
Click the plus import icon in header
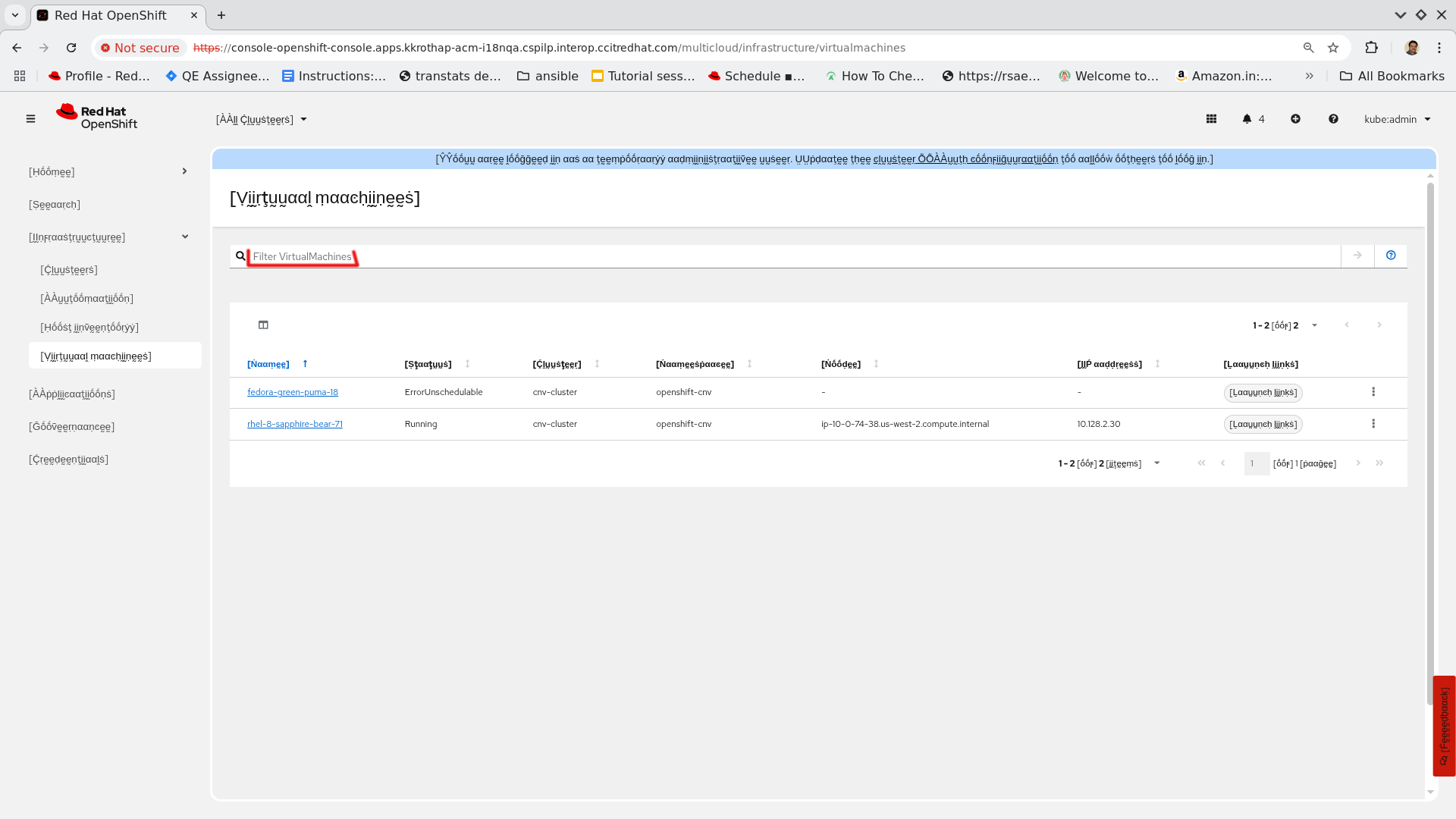[1295, 119]
